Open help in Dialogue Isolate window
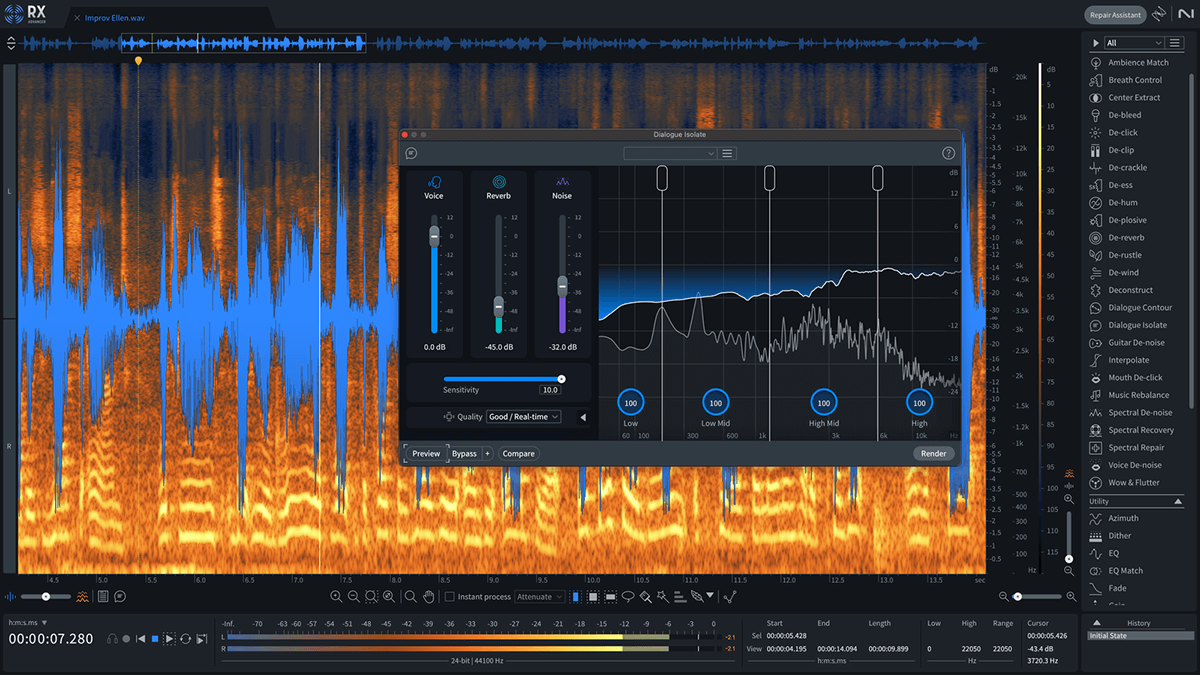1200x675 pixels. [x=949, y=153]
